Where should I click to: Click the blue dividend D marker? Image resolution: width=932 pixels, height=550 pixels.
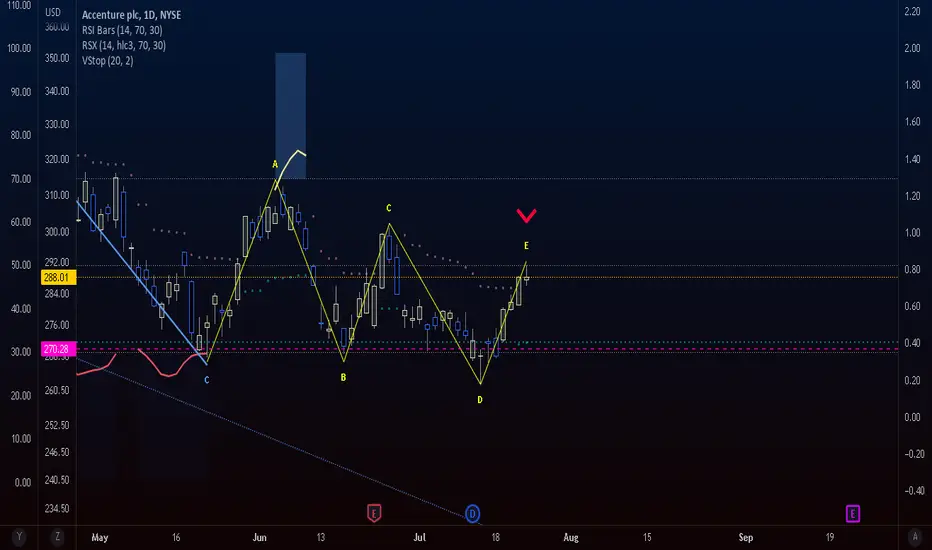(473, 514)
